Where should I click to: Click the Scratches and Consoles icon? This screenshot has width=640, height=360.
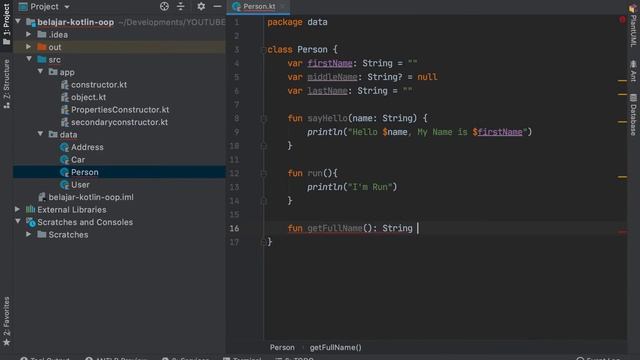point(31,222)
